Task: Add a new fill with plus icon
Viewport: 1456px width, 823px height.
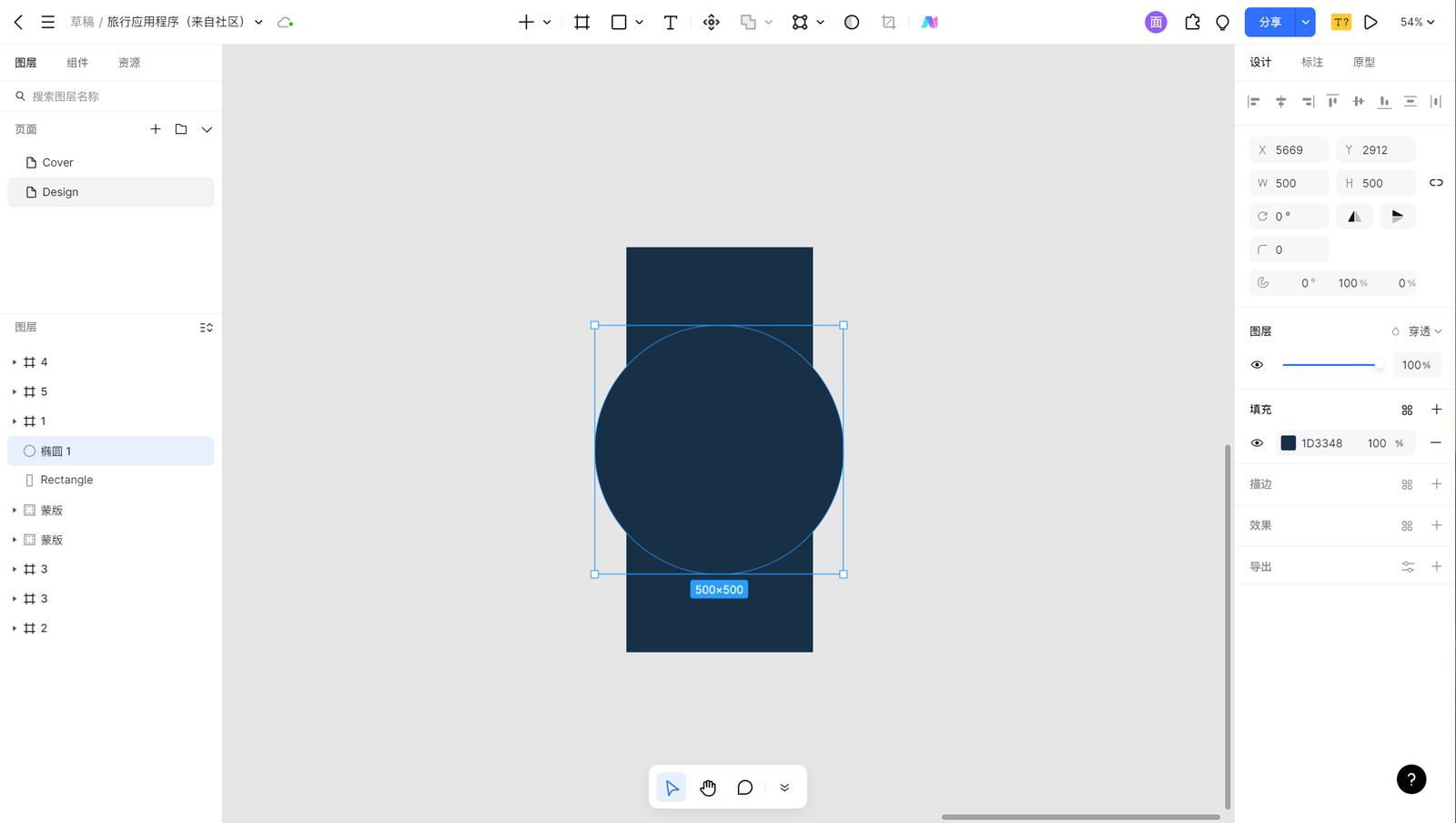Action: click(x=1437, y=410)
